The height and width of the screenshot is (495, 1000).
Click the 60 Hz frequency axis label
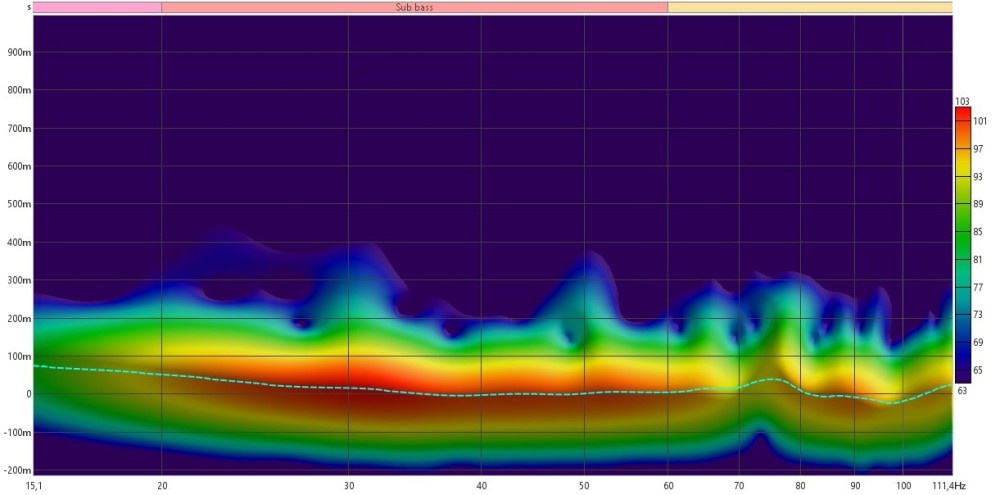point(668,485)
